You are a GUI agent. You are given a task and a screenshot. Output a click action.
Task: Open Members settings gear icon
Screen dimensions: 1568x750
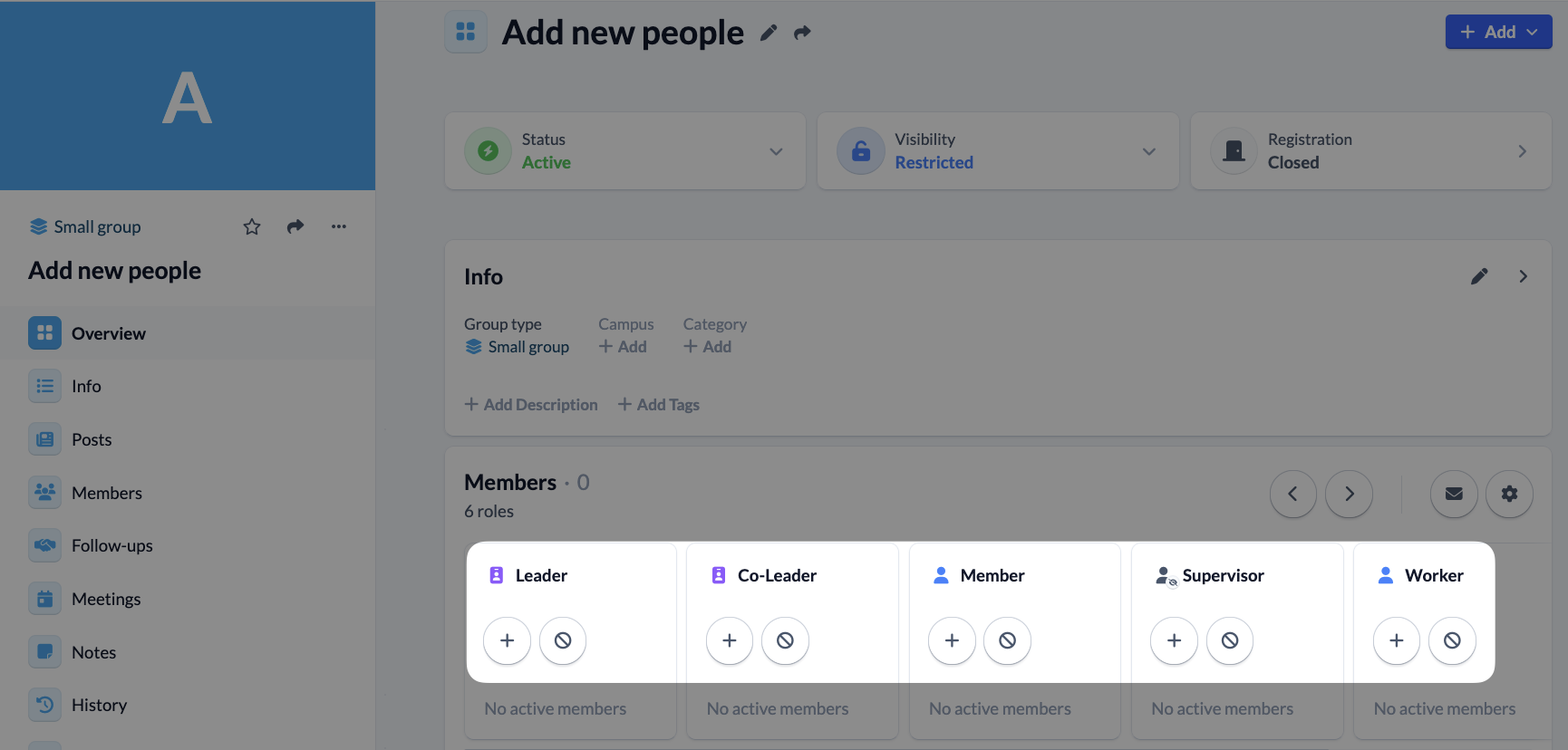pyautogui.click(x=1509, y=494)
